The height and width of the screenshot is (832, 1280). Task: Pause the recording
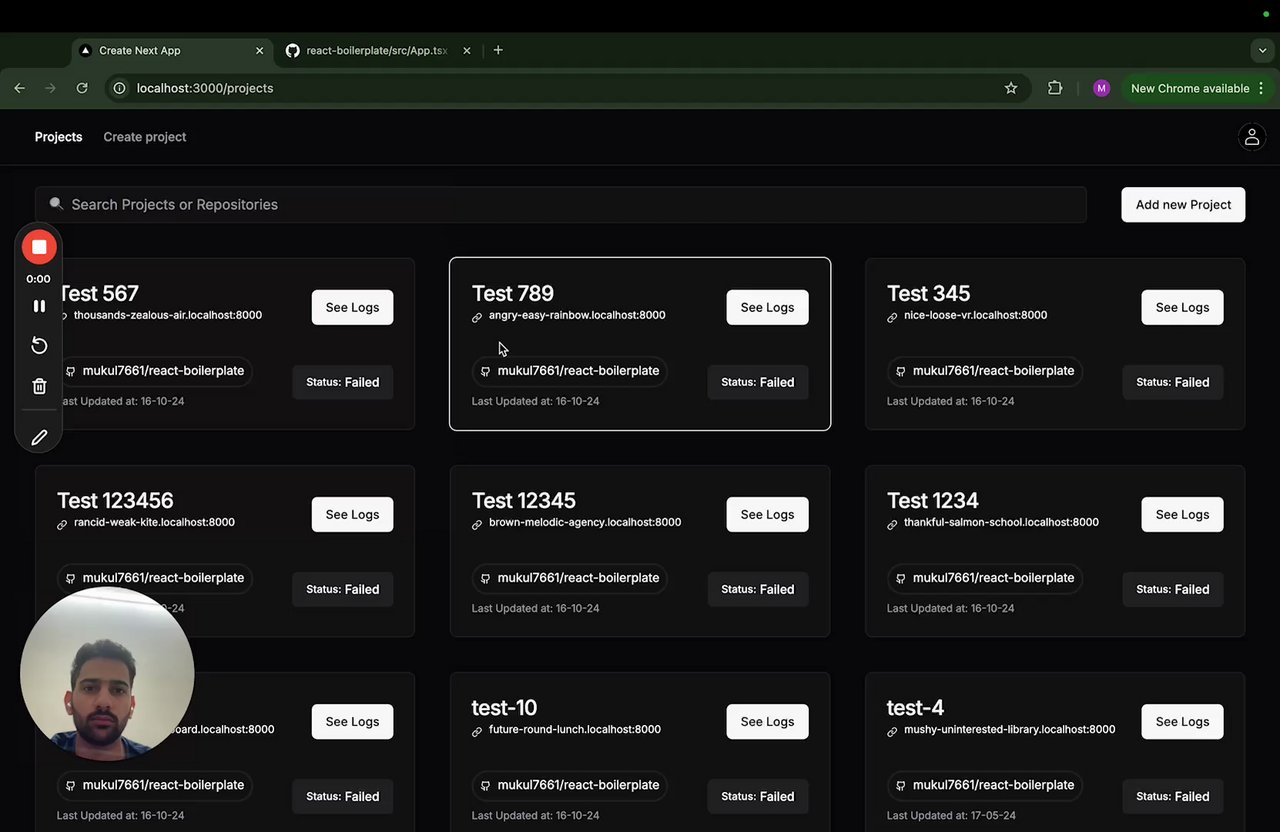point(39,306)
